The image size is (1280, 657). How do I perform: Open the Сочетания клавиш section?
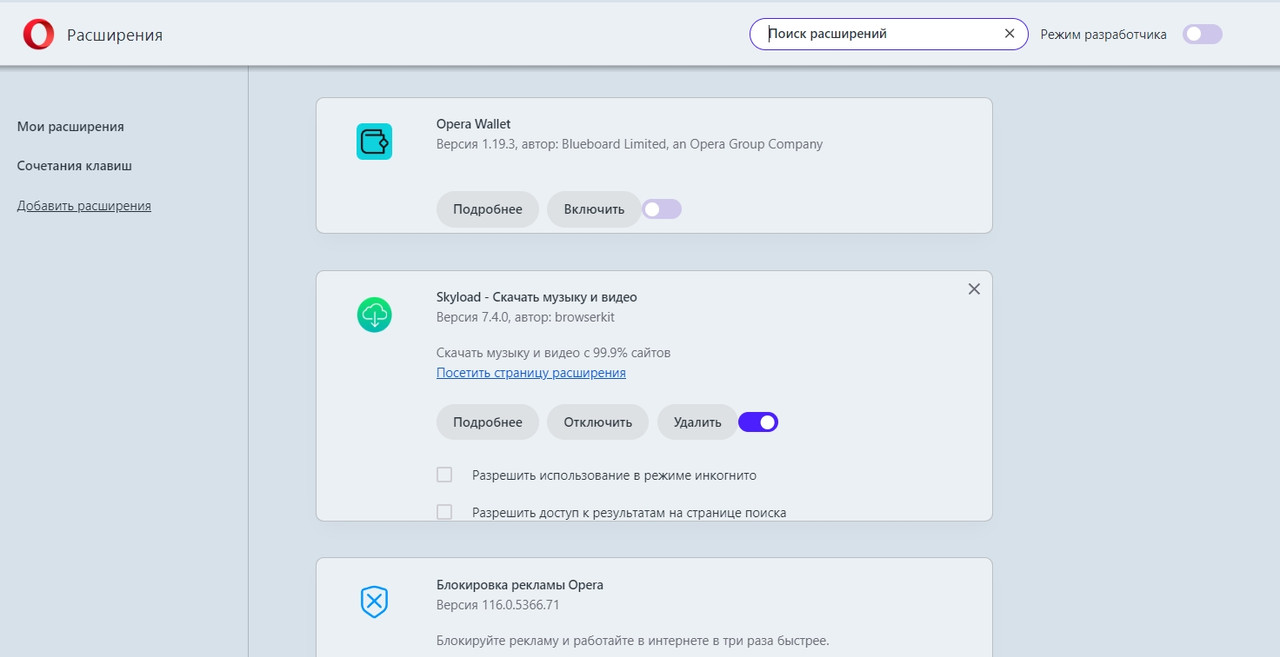pos(74,166)
